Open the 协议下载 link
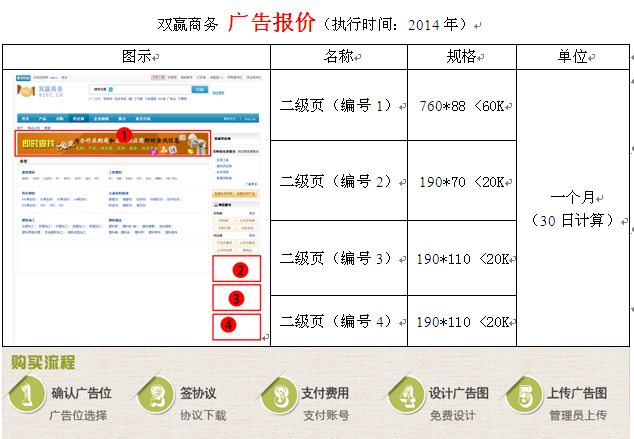The width and height of the screenshot is (634, 439). pyautogui.click(x=204, y=415)
